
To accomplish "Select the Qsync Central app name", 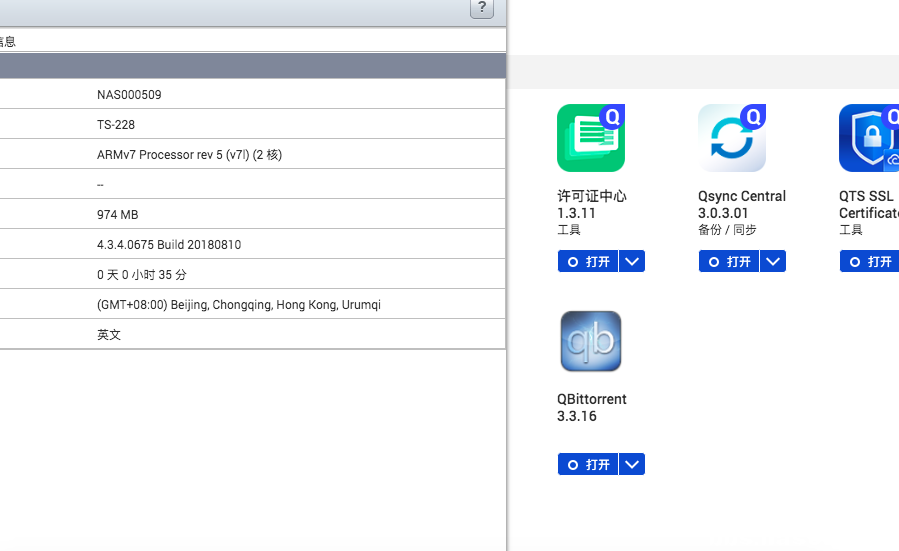I will click(741, 196).
